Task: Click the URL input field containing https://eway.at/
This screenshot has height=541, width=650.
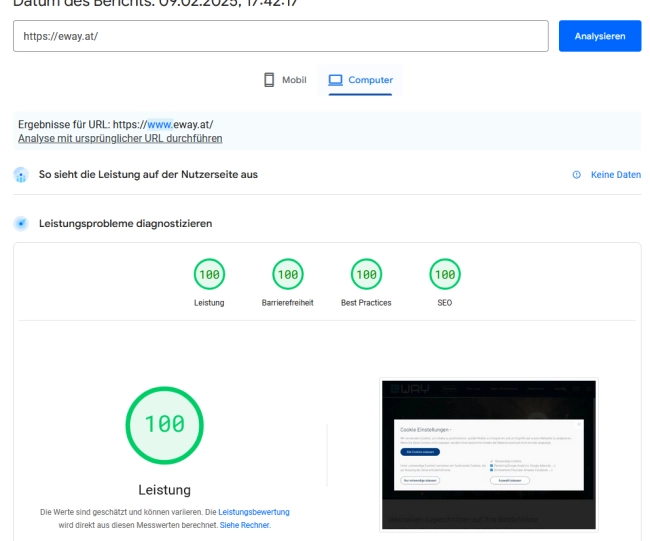Action: click(x=280, y=36)
